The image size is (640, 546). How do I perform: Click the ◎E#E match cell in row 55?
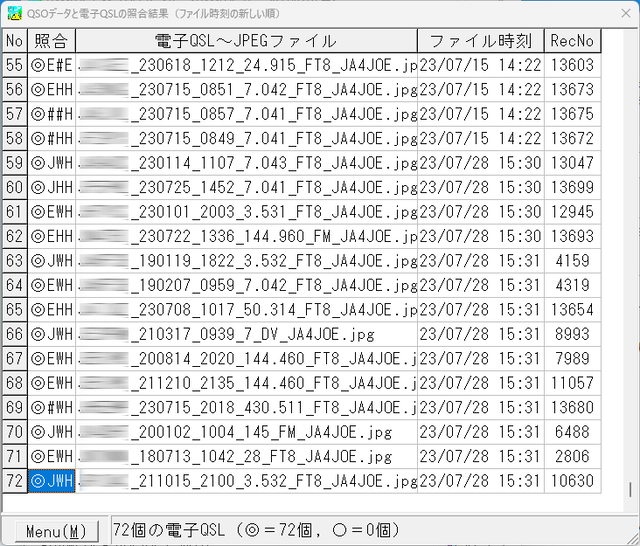click(51, 65)
